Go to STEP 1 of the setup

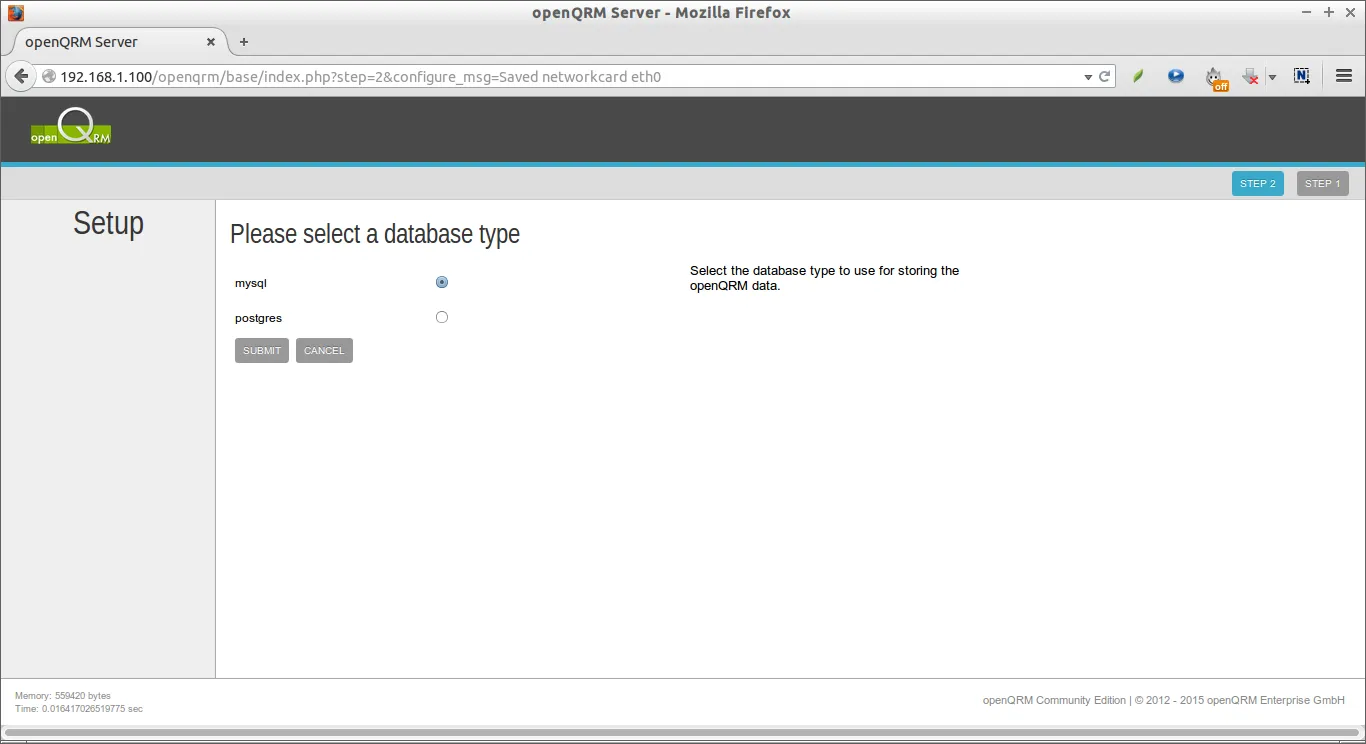coord(1322,183)
